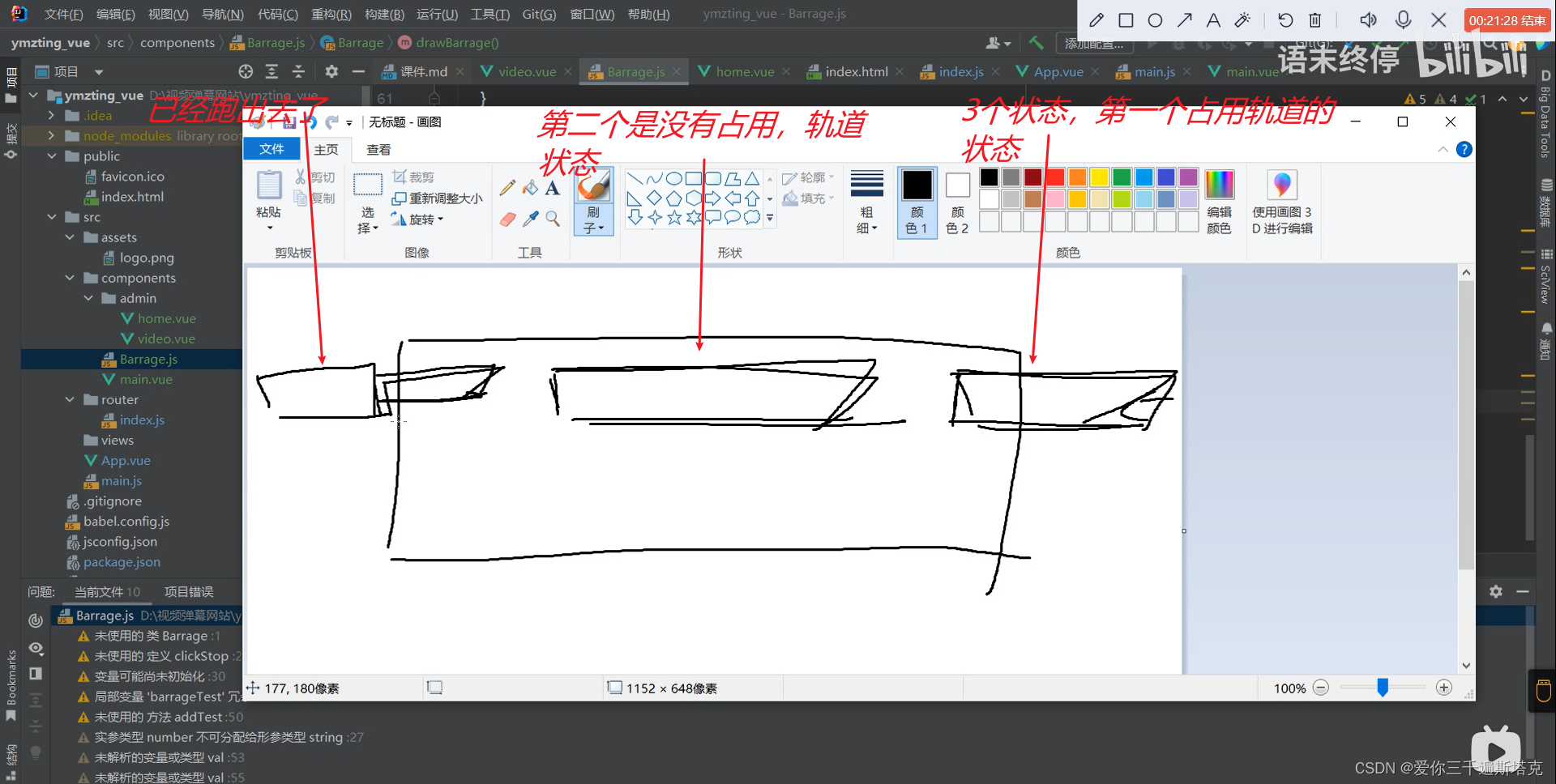Open the blue File tab in Paint
Viewport: 1556px width, 784px height.
click(x=271, y=149)
